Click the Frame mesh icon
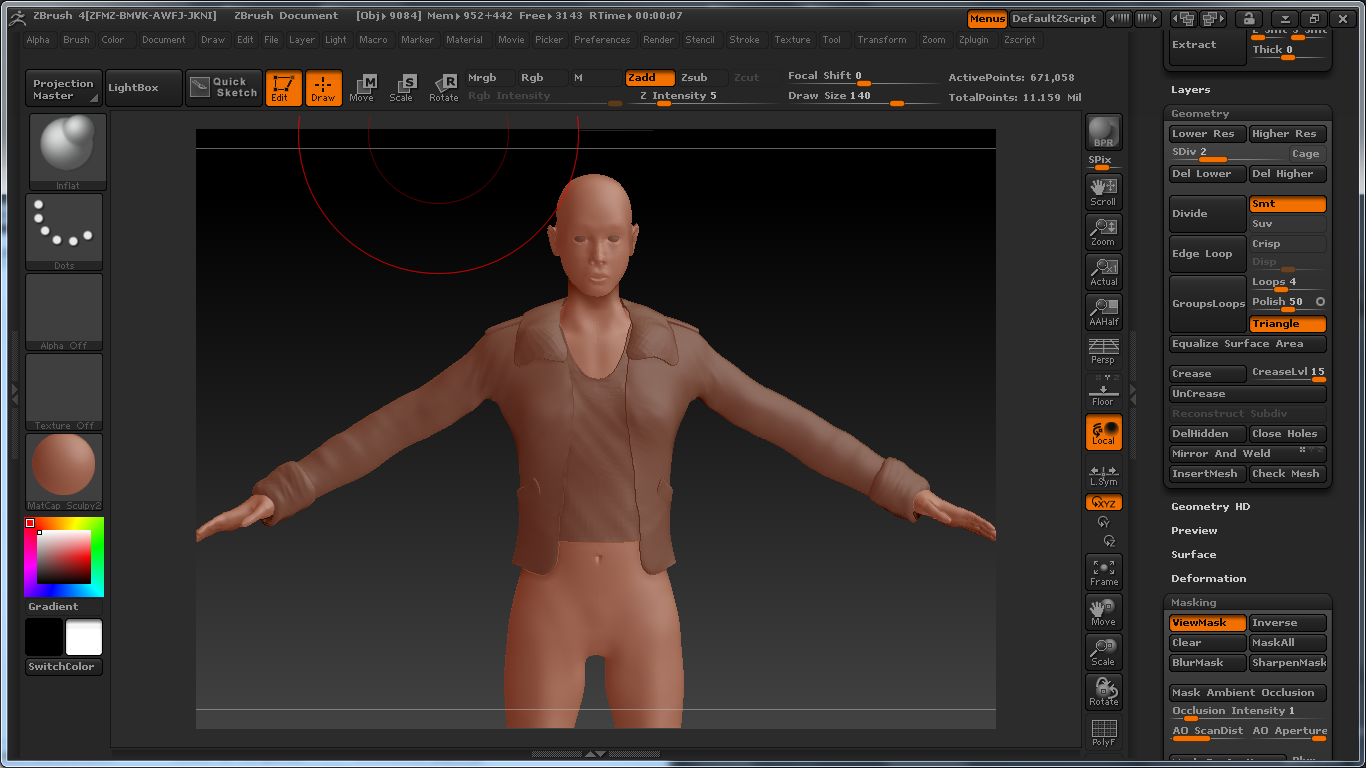 tap(1103, 572)
